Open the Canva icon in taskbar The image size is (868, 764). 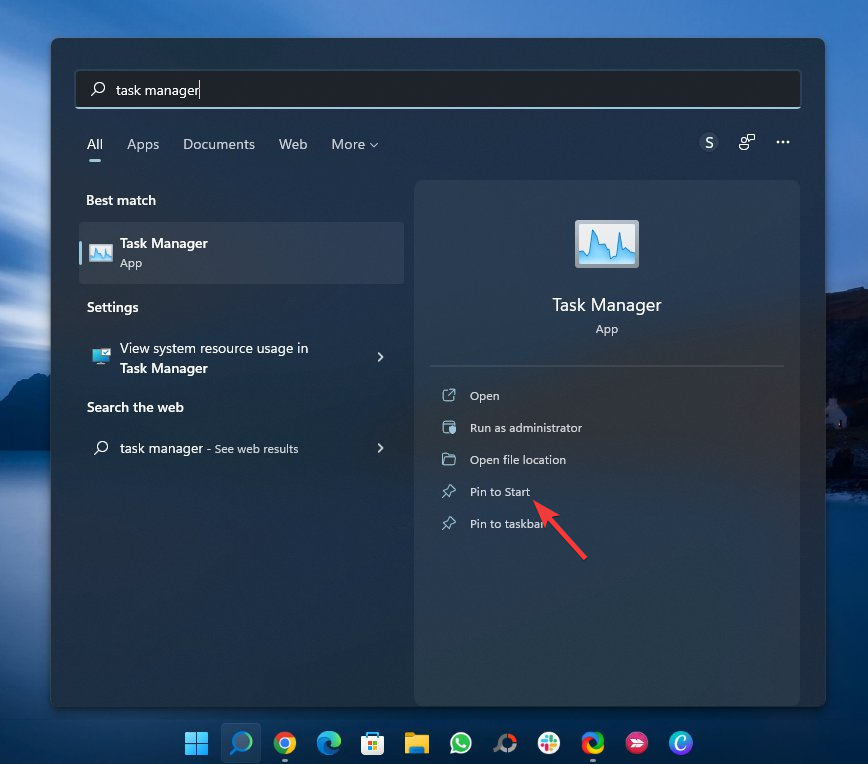click(x=681, y=743)
